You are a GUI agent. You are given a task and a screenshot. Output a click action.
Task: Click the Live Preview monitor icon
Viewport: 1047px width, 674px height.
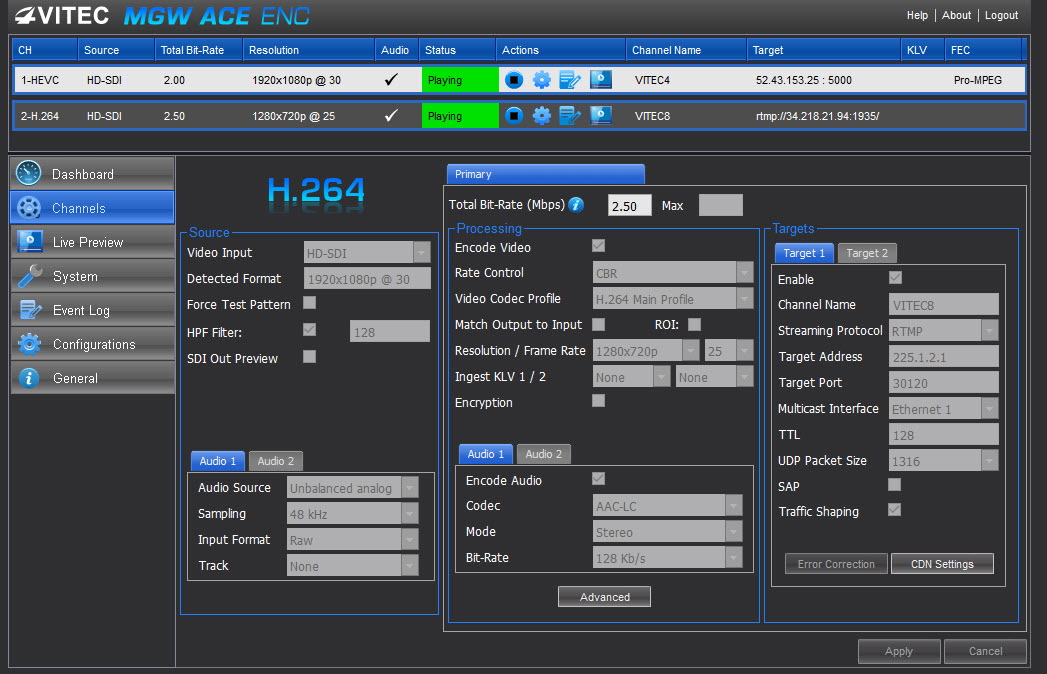[x=30, y=241]
